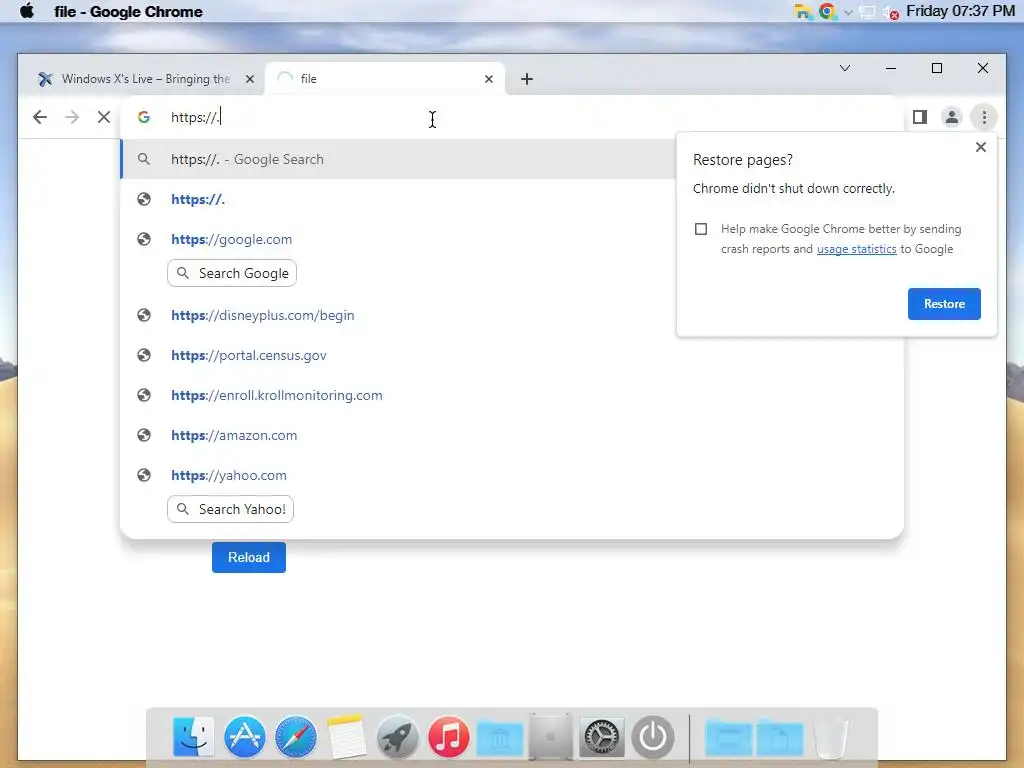
Task: Open 'file - Google Chrome' menu bar title
Action: point(128,12)
